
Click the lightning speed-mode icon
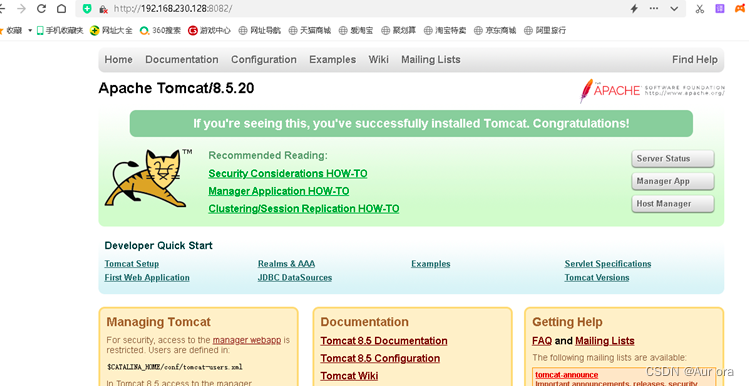(x=634, y=9)
